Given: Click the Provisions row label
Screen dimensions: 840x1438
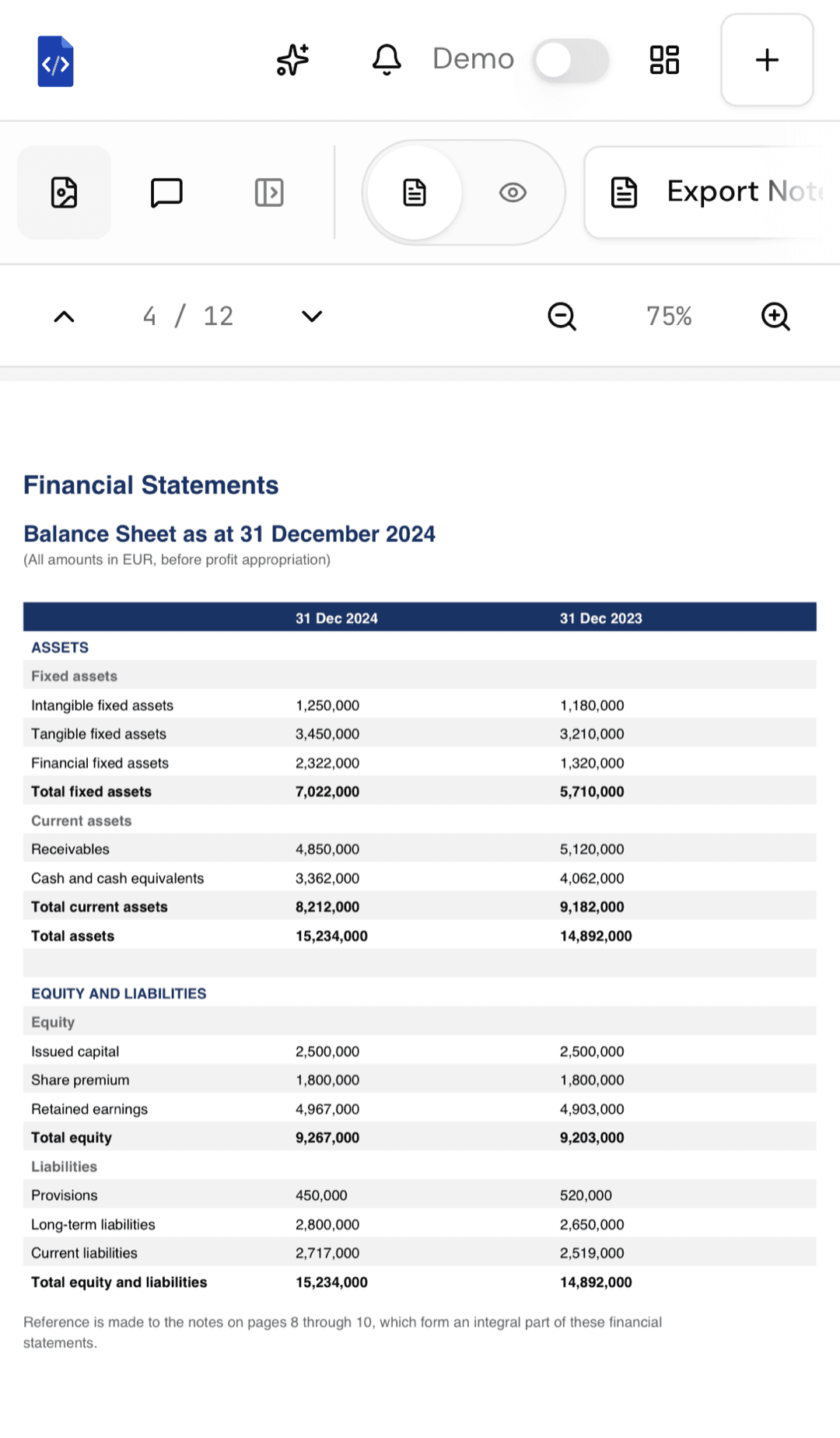Looking at the screenshot, I should pos(65,1195).
